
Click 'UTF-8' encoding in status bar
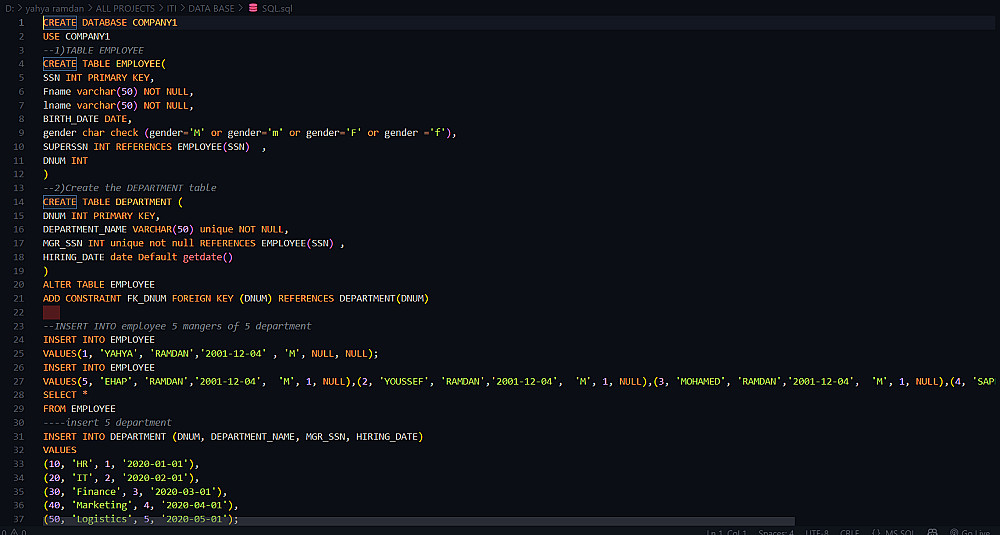pos(817,532)
